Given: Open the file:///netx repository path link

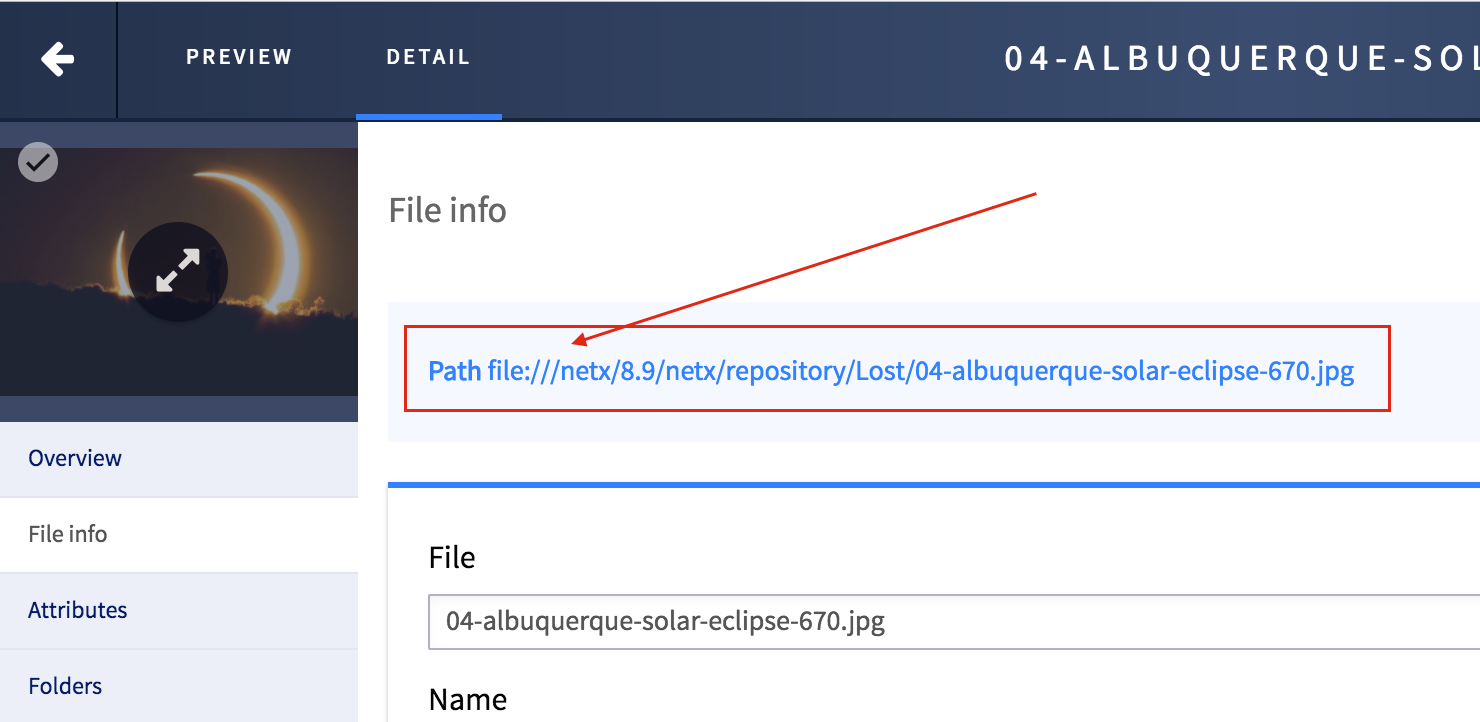Looking at the screenshot, I should pyautogui.click(x=920, y=372).
